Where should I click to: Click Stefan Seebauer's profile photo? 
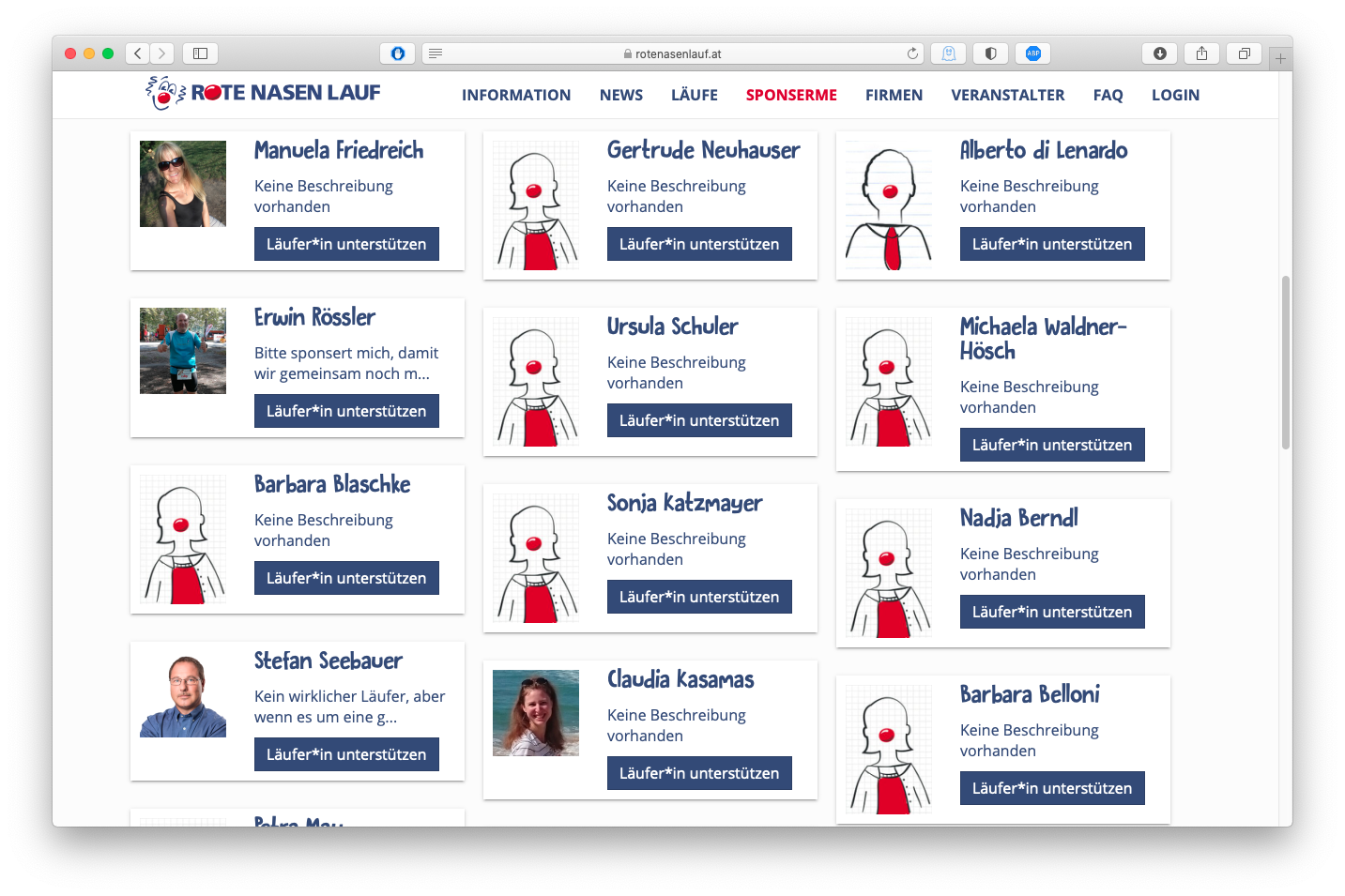pos(183,694)
